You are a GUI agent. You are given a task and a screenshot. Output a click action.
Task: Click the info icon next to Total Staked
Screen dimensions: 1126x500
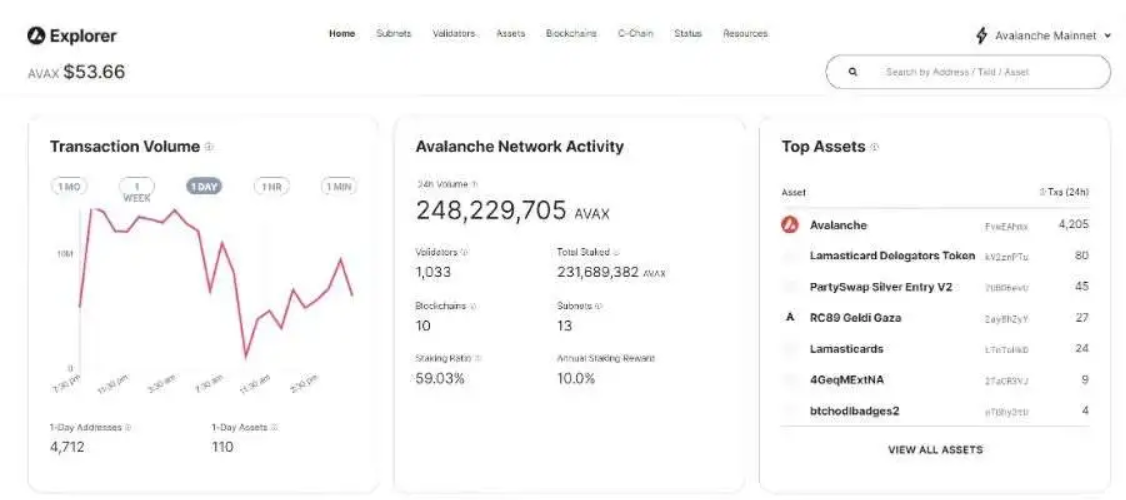(x=616, y=252)
